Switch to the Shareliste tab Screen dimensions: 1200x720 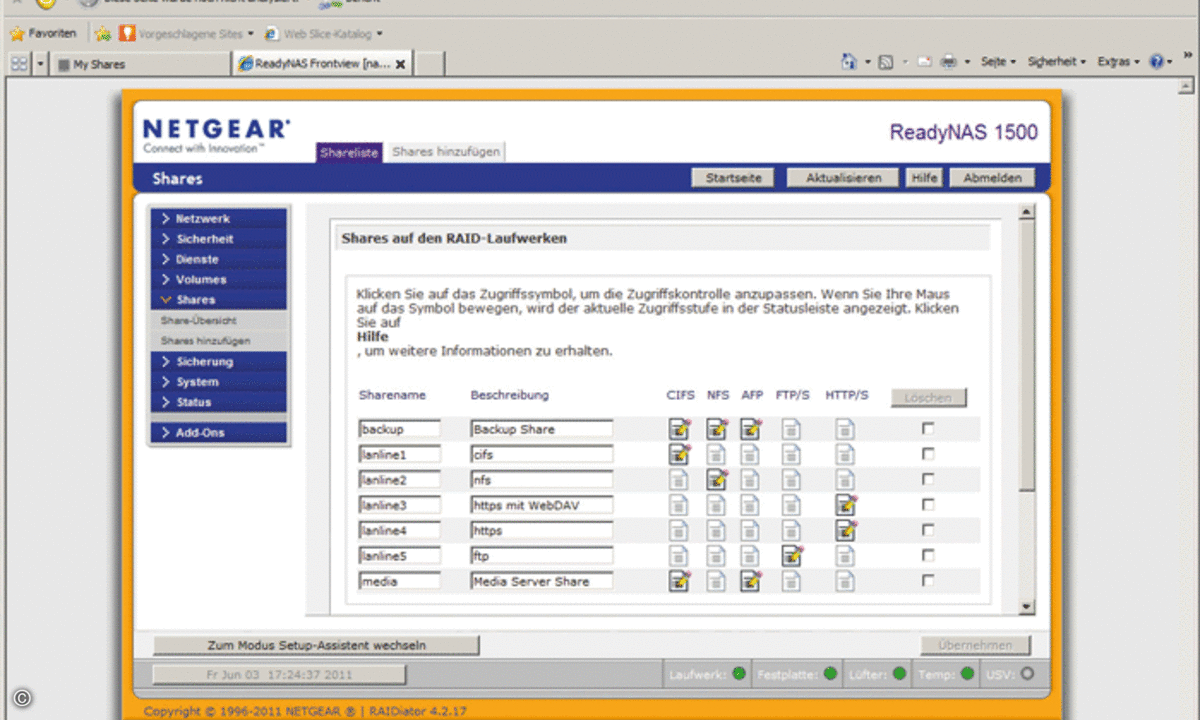point(349,152)
